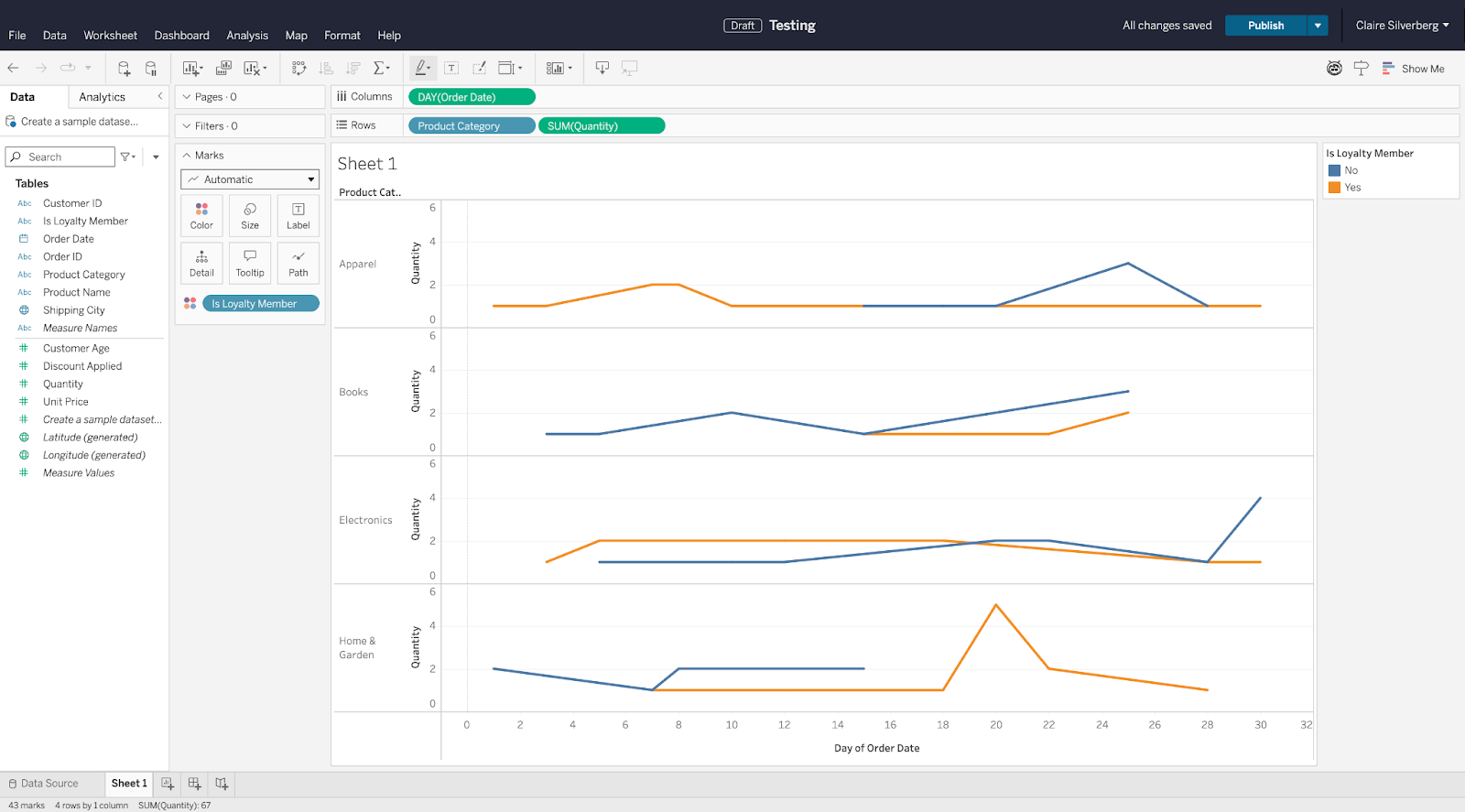Add a new dashboard tab icon
The width and height of the screenshot is (1465, 812).
point(194,784)
